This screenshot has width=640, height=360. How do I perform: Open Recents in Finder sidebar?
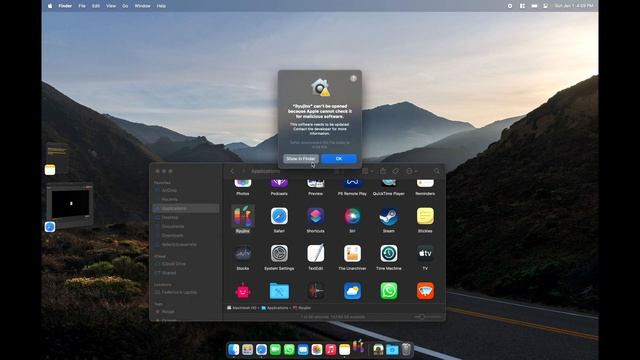tap(169, 200)
